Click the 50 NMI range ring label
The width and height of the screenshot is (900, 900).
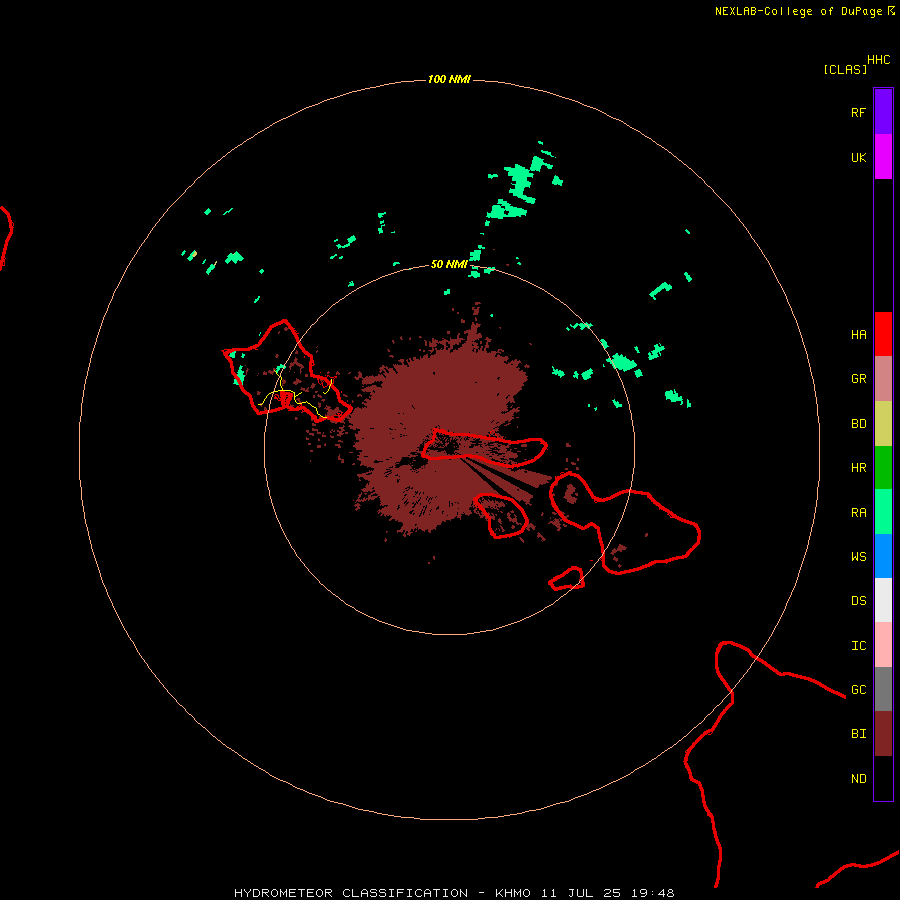tap(449, 264)
